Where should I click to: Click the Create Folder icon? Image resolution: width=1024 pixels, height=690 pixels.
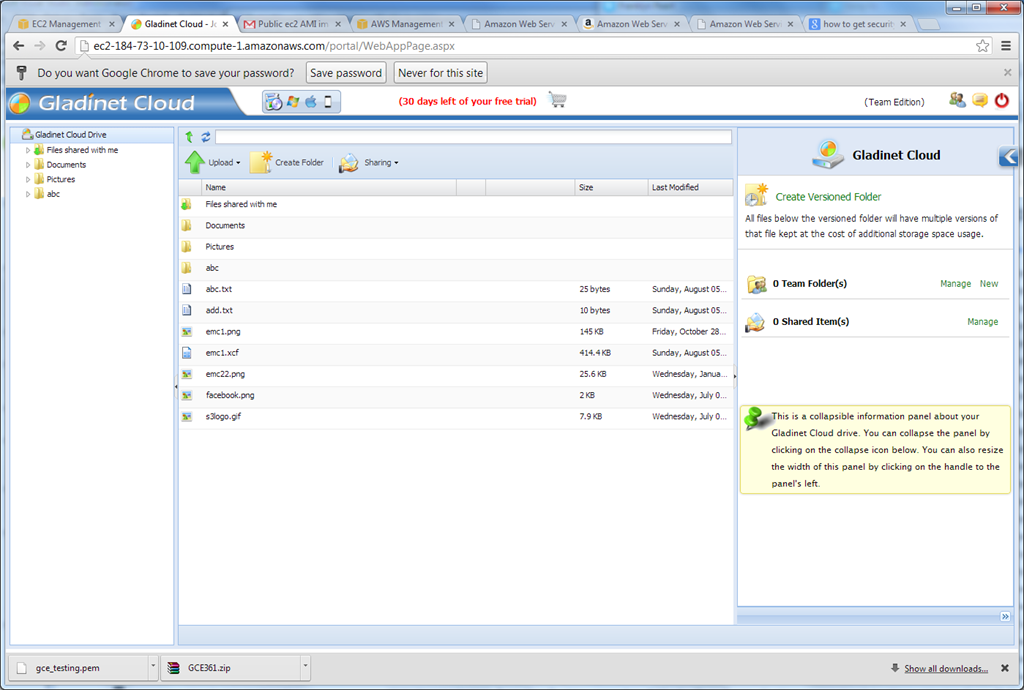pos(261,163)
